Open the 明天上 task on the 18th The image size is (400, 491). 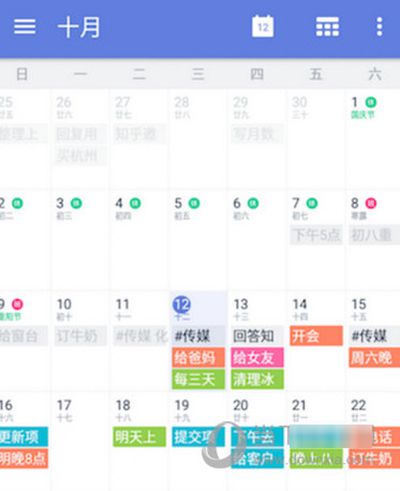click(x=139, y=437)
